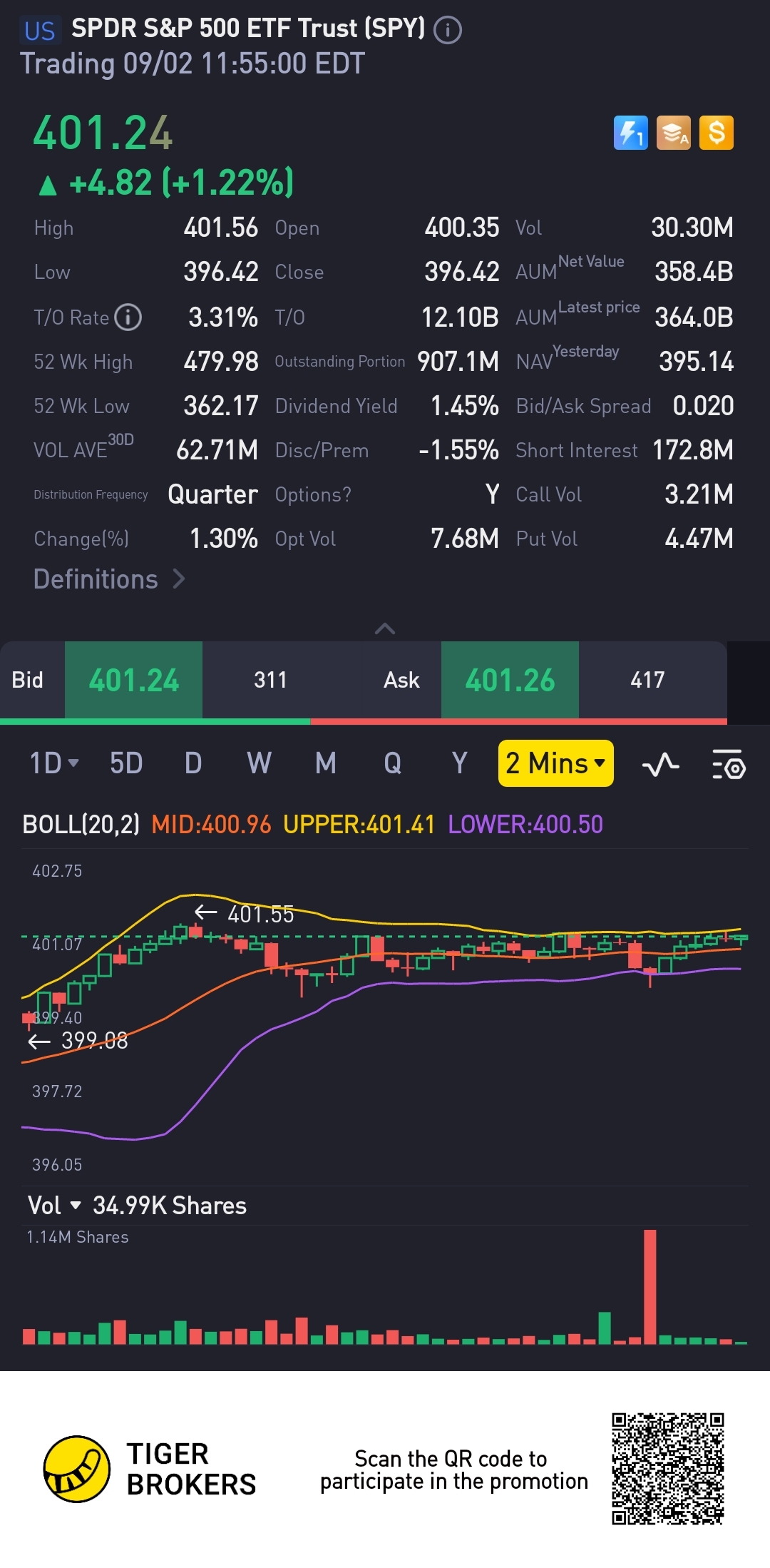Tap the info icon next to SPY title
The height and width of the screenshot is (1568, 770).
pos(448,30)
